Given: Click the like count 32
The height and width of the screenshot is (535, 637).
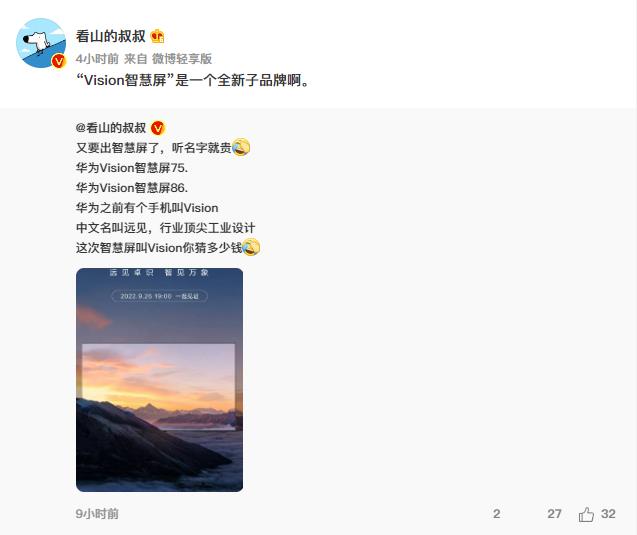Looking at the screenshot, I should tap(608, 514).
